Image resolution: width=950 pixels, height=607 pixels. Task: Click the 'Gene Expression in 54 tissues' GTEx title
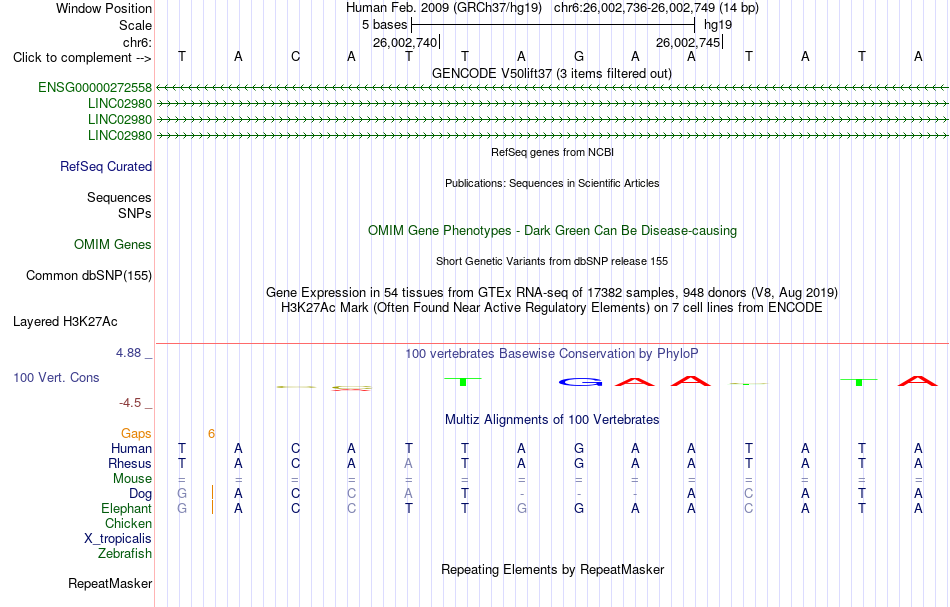click(x=552, y=293)
